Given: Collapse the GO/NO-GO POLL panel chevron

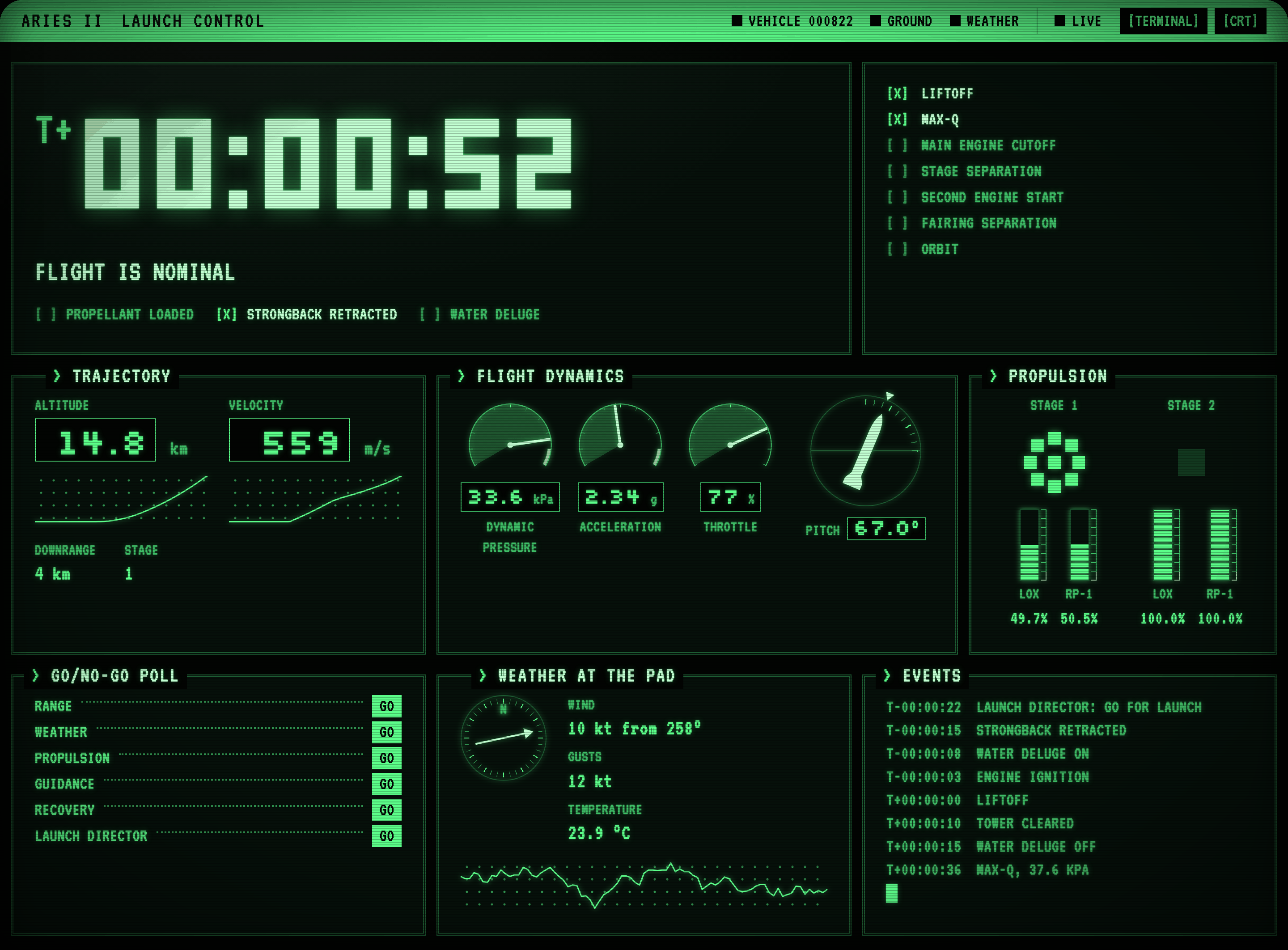Looking at the screenshot, I should pos(36,676).
